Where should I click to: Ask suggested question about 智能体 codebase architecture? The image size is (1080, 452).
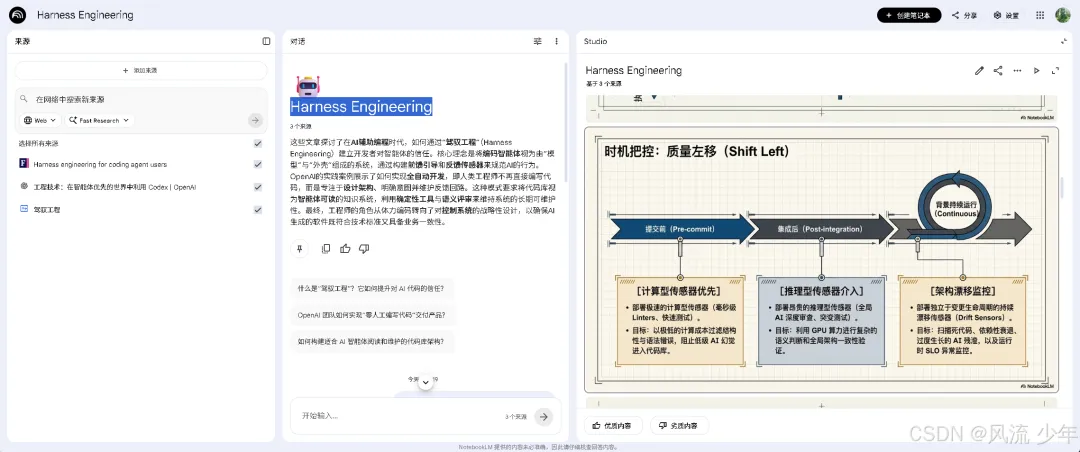pos(373,341)
